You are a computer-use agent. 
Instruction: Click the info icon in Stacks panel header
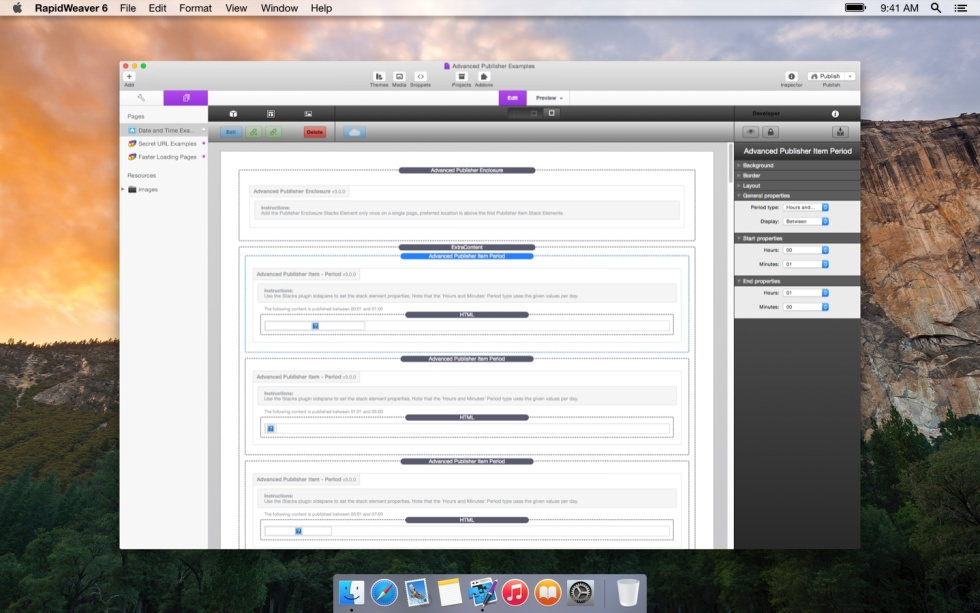point(835,114)
